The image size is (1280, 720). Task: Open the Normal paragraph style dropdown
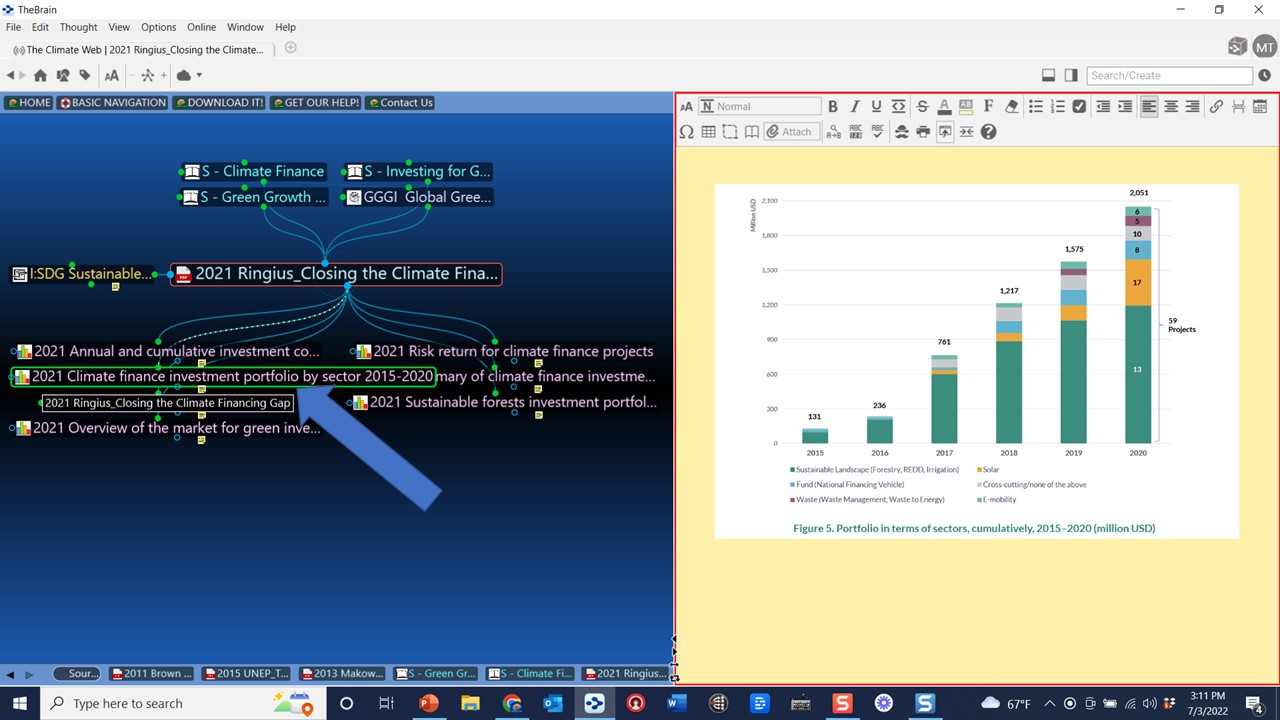(x=760, y=106)
